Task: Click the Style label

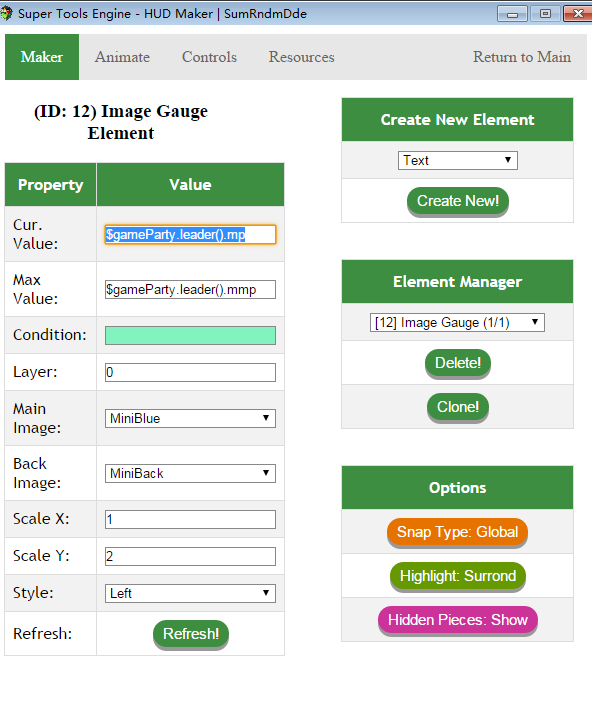Action: point(33,593)
